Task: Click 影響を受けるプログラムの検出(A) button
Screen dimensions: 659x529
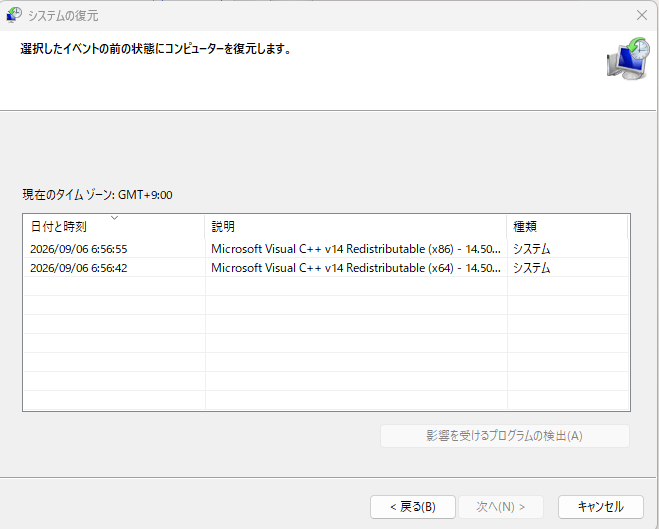Action: click(505, 436)
